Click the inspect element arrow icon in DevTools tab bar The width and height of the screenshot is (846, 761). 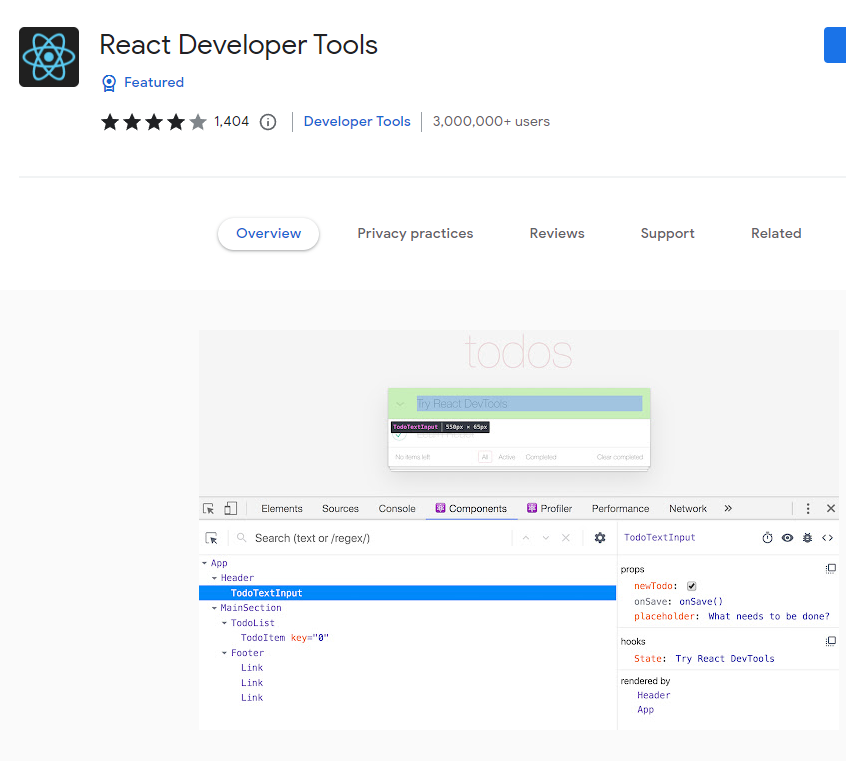[x=208, y=508]
